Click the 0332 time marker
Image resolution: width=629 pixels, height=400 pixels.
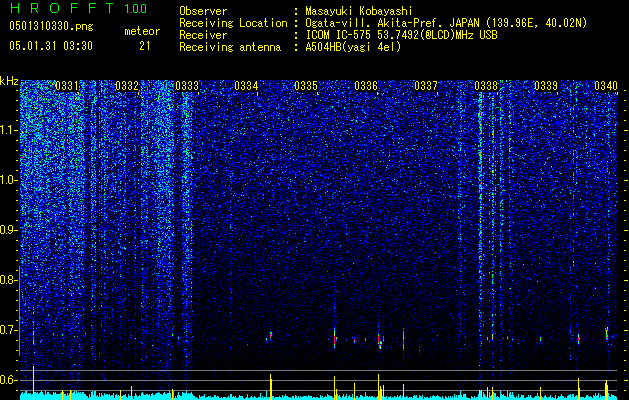127,86
